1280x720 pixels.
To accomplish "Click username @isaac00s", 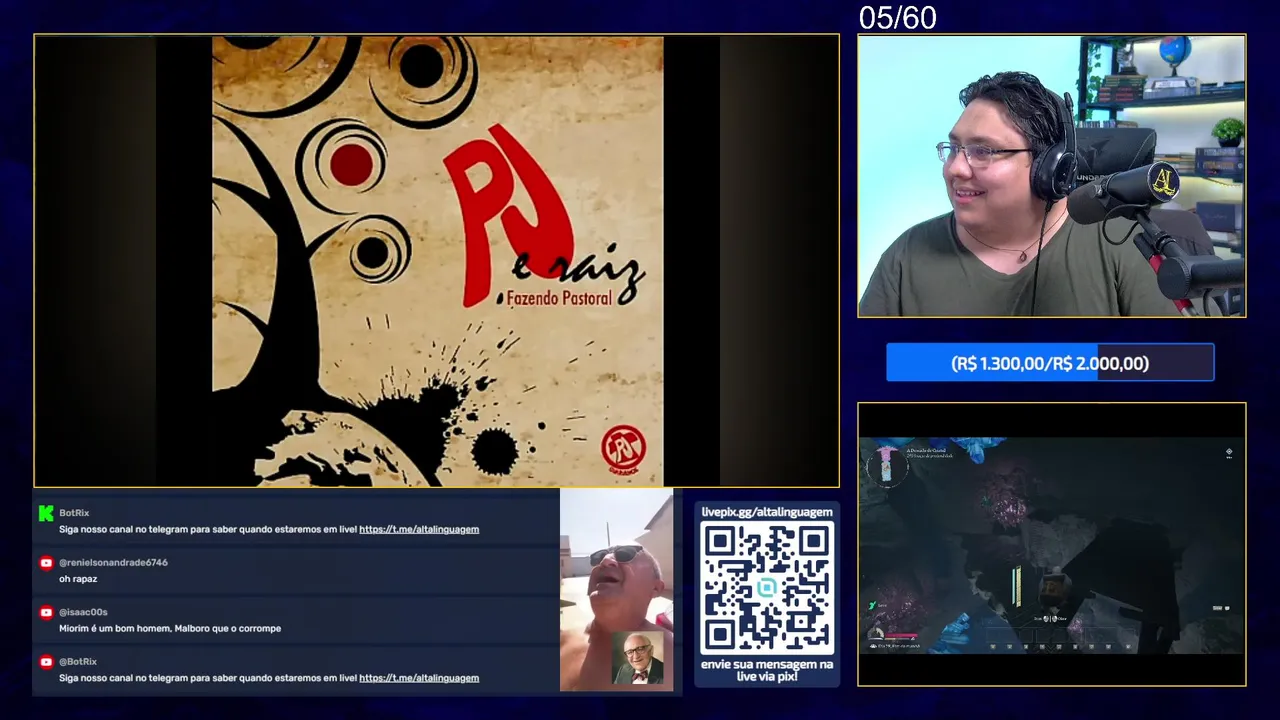I will [x=83, y=612].
